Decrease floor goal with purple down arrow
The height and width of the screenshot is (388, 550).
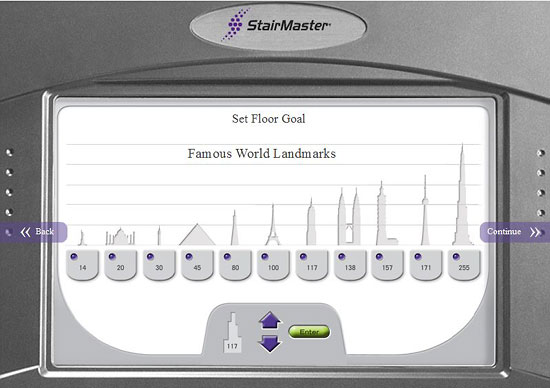270,343
